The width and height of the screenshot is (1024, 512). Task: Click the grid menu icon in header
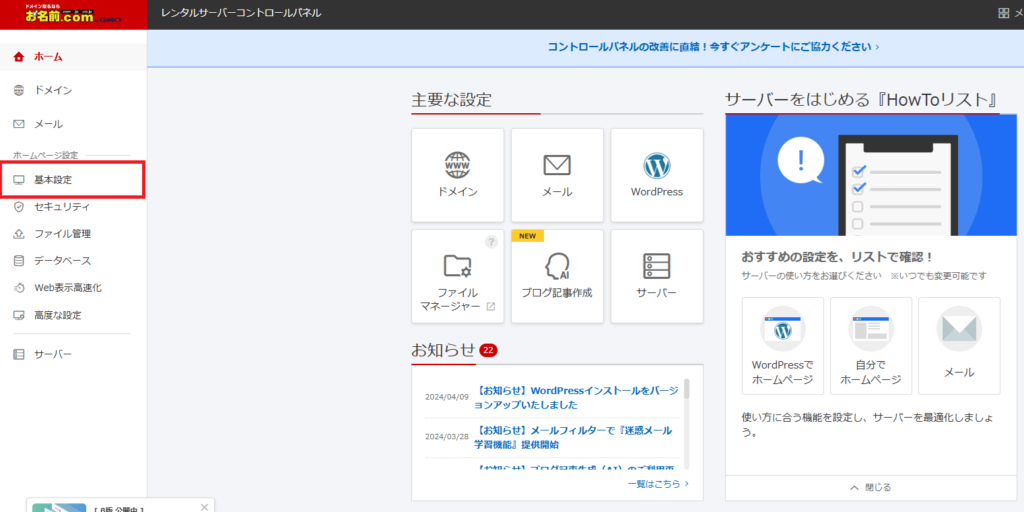tap(1003, 13)
